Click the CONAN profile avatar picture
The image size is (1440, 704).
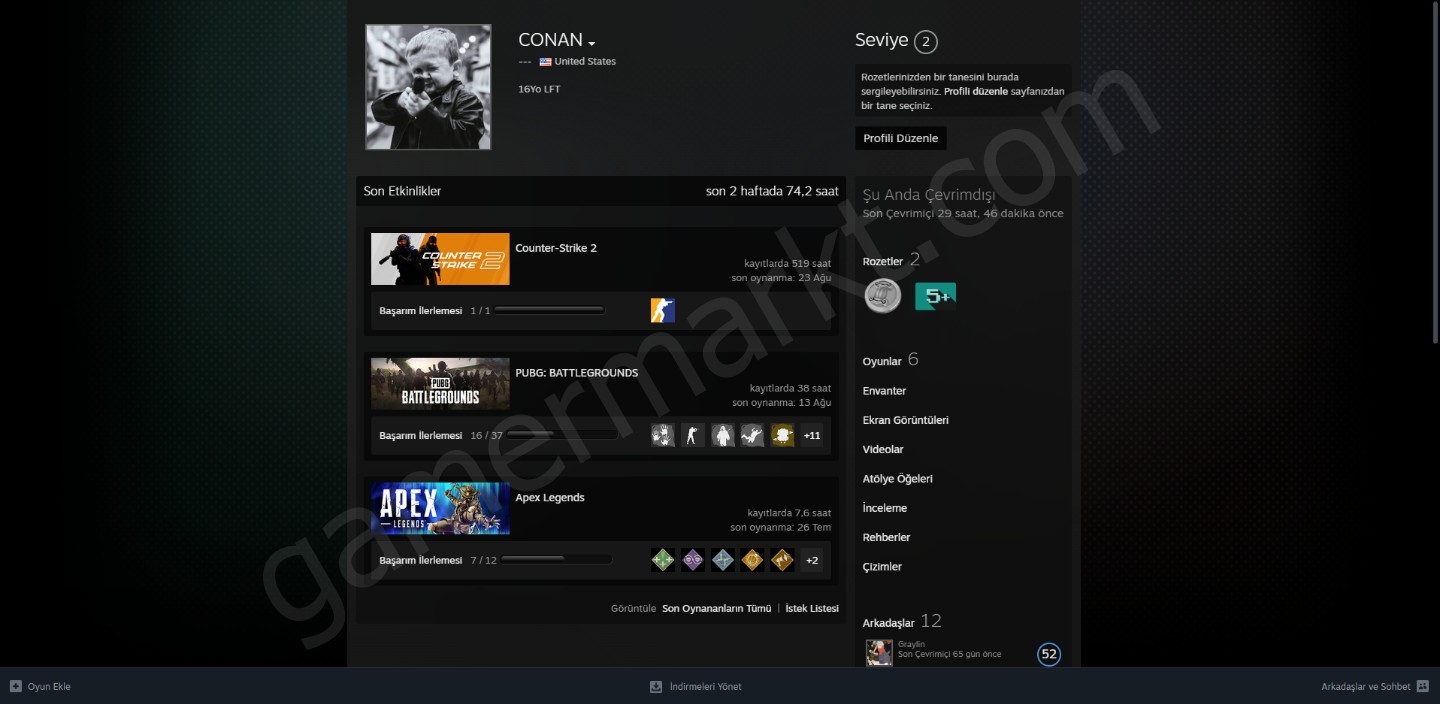(x=428, y=87)
